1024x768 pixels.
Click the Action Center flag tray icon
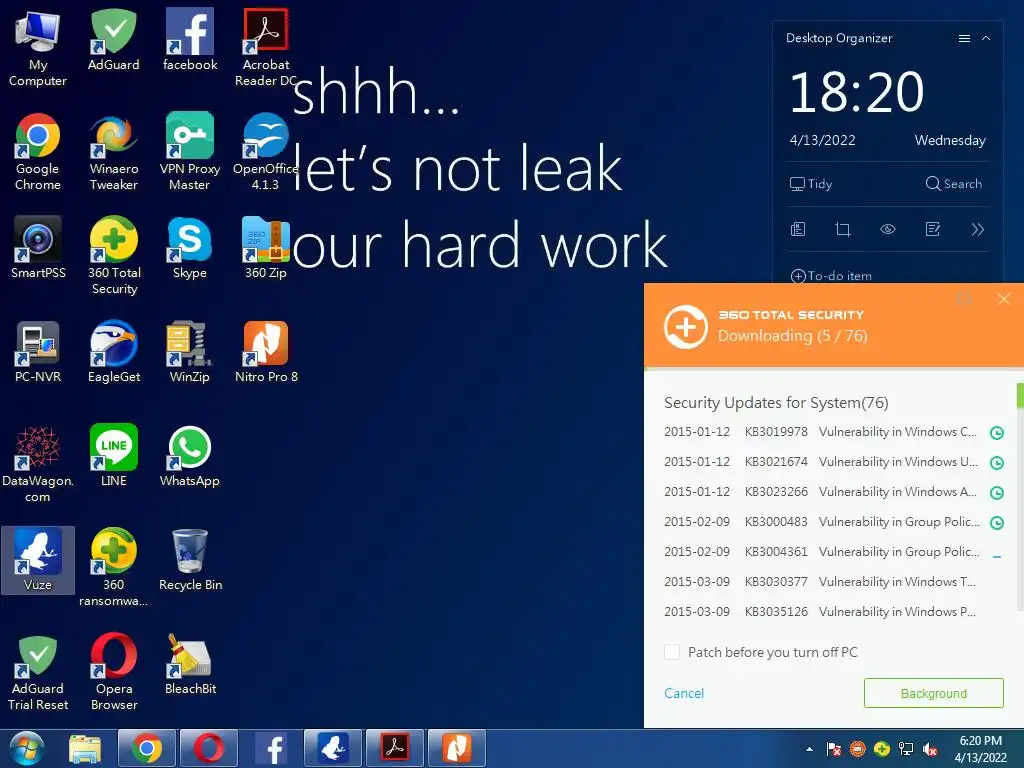click(833, 749)
